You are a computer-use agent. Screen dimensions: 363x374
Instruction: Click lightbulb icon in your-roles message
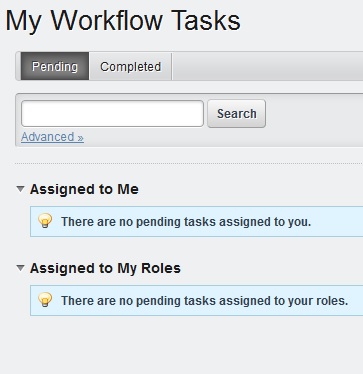[x=45, y=300]
